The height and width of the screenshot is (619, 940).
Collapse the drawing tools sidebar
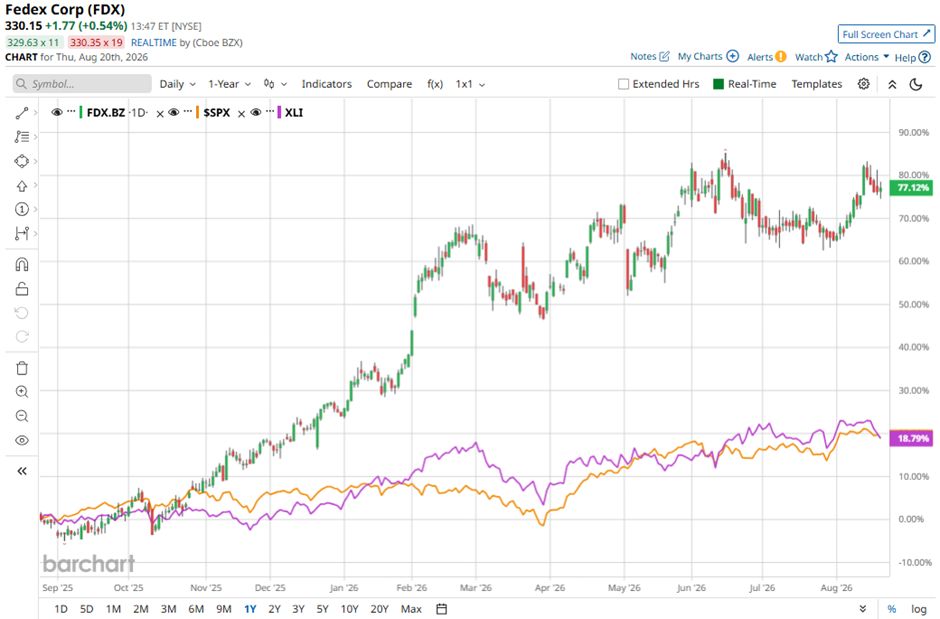point(22,471)
